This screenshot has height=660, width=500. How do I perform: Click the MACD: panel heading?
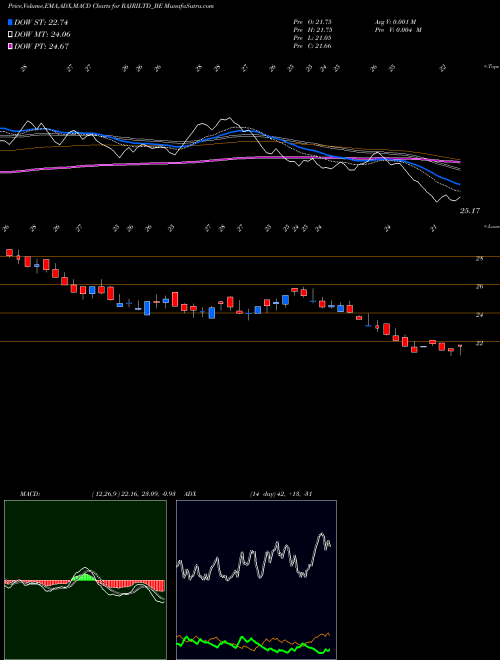pyautogui.click(x=30, y=494)
